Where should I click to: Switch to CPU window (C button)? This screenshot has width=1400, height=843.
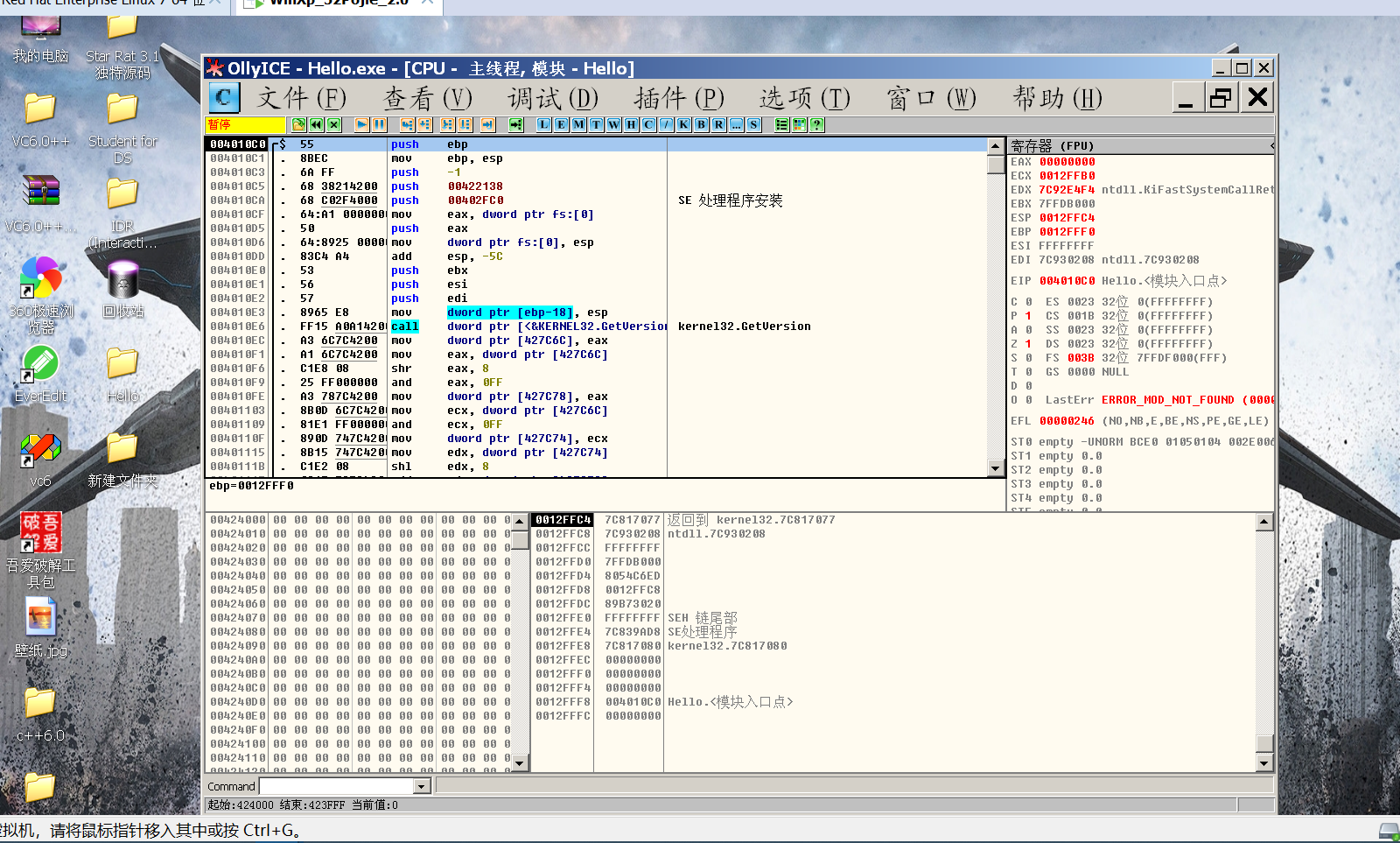pos(649,125)
